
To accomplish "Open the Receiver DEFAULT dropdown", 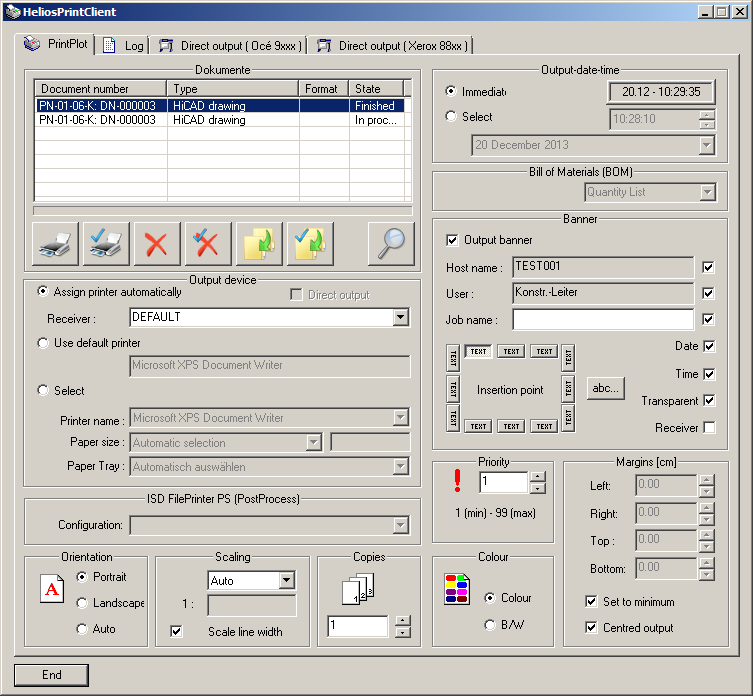I will pyautogui.click(x=401, y=317).
